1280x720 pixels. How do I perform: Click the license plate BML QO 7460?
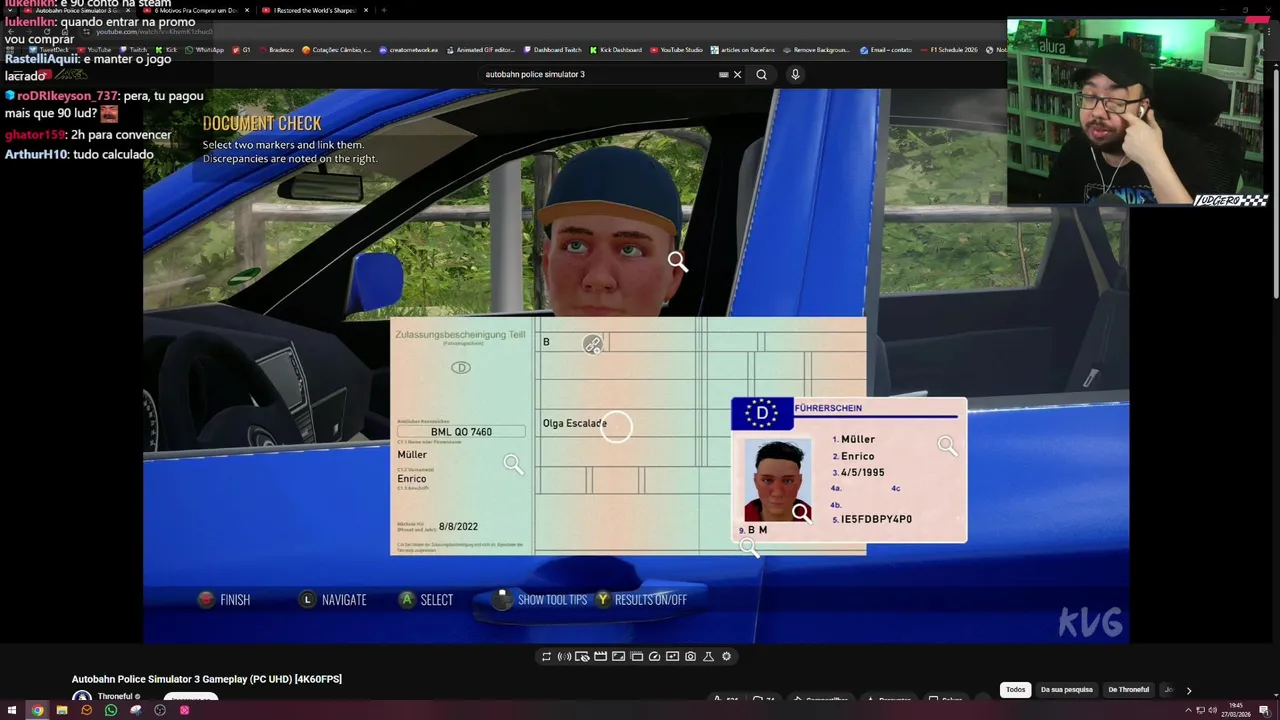(x=461, y=432)
